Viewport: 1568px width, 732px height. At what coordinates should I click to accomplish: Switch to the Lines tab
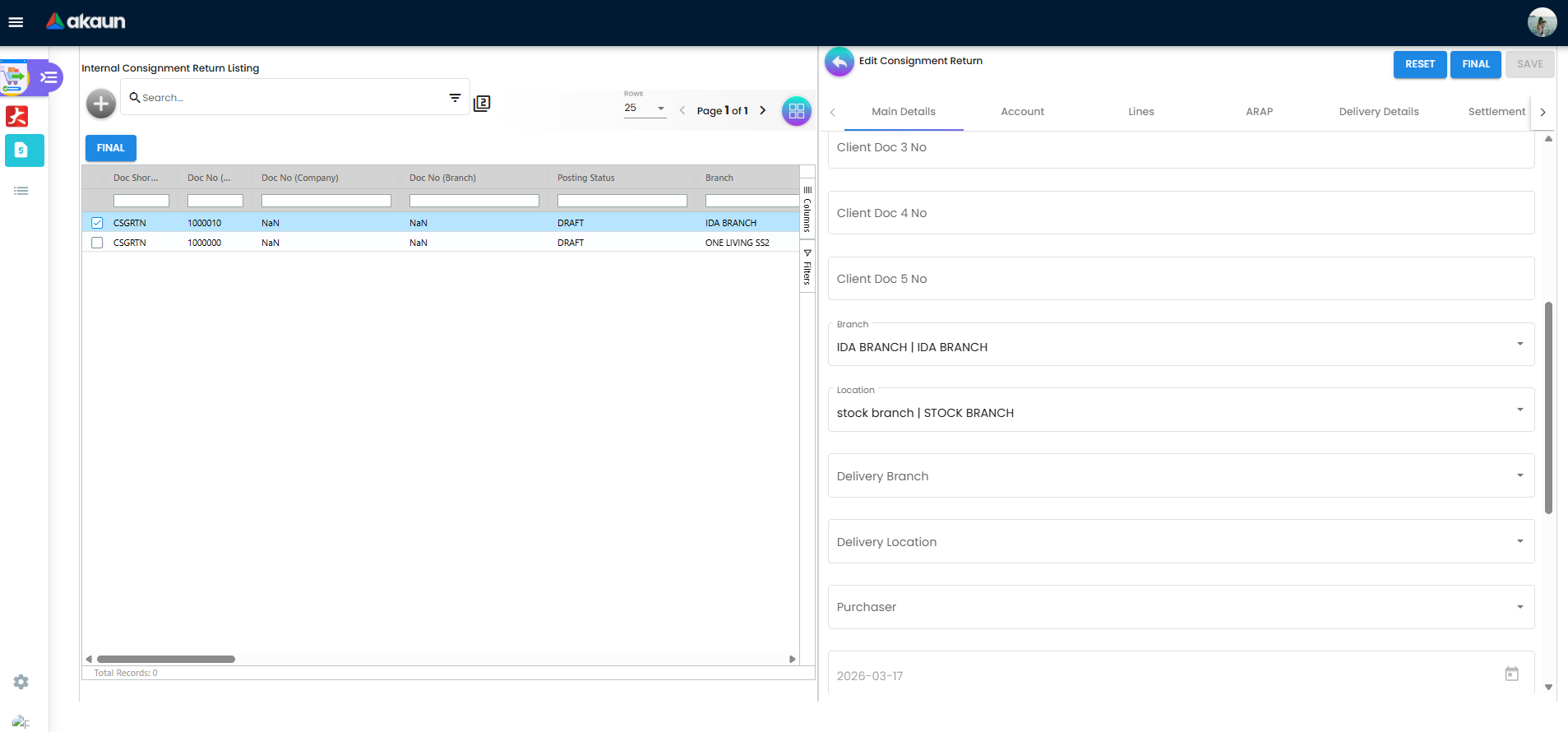(x=1140, y=112)
